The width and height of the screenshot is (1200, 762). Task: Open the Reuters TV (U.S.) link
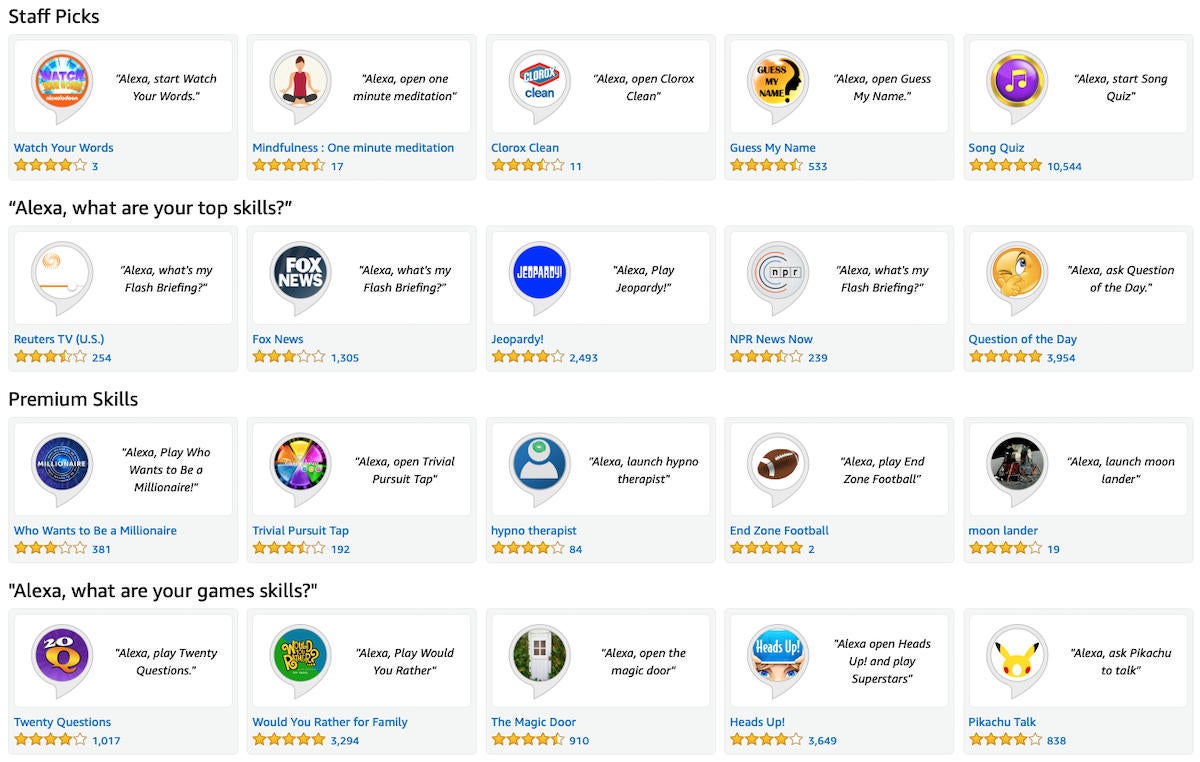tap(59, 339)
